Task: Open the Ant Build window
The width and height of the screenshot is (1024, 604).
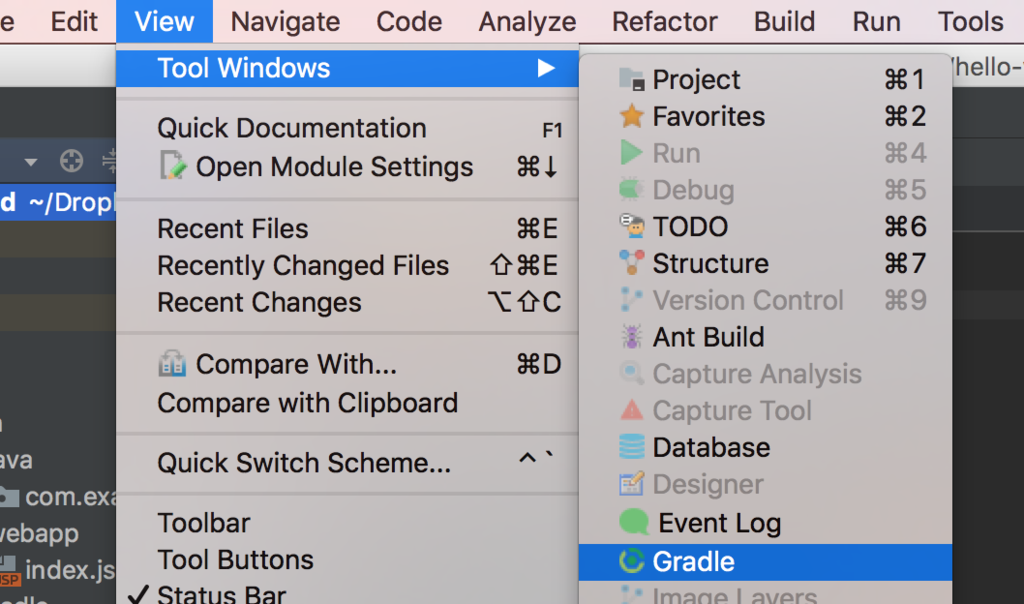Action: 765,338
